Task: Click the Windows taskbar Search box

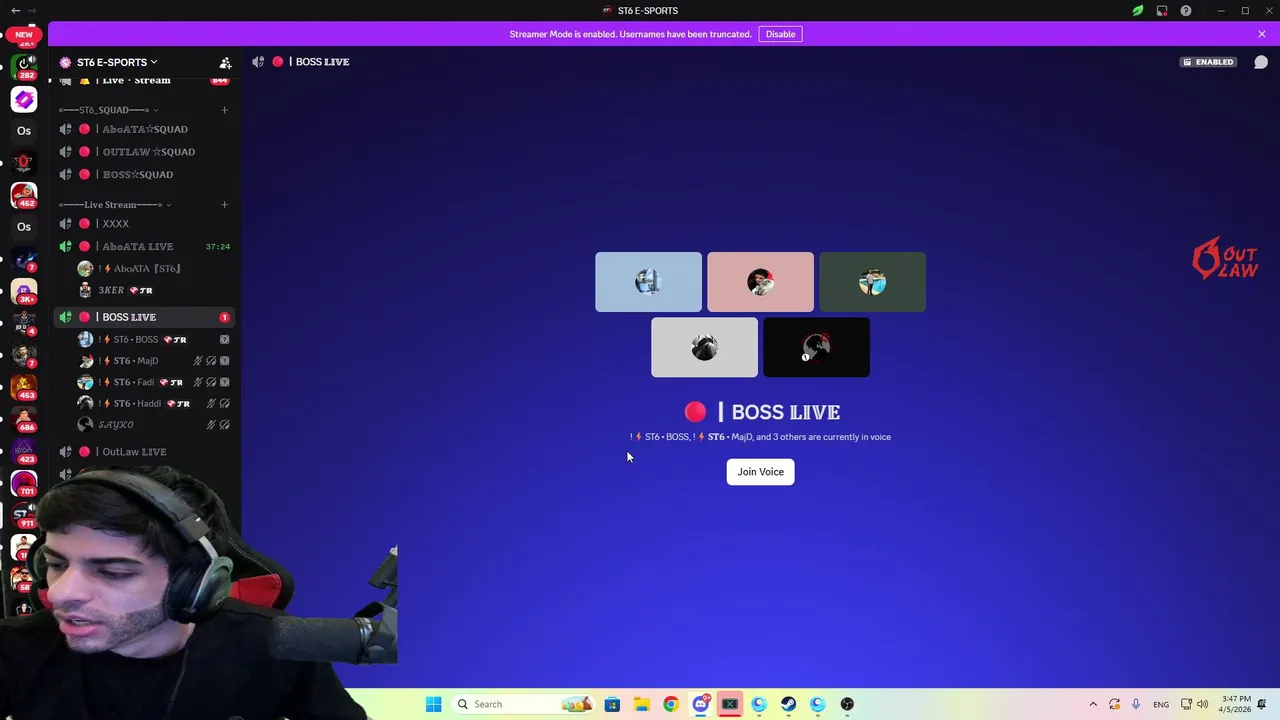Action: click(x=522, y=704)
